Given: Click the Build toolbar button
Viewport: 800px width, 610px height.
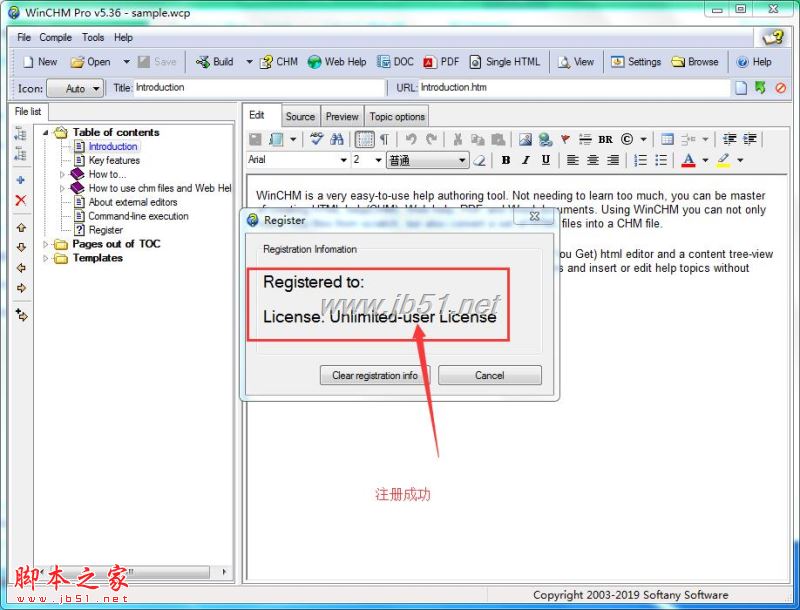Looking at the screenshot, I should click(214, 62).
